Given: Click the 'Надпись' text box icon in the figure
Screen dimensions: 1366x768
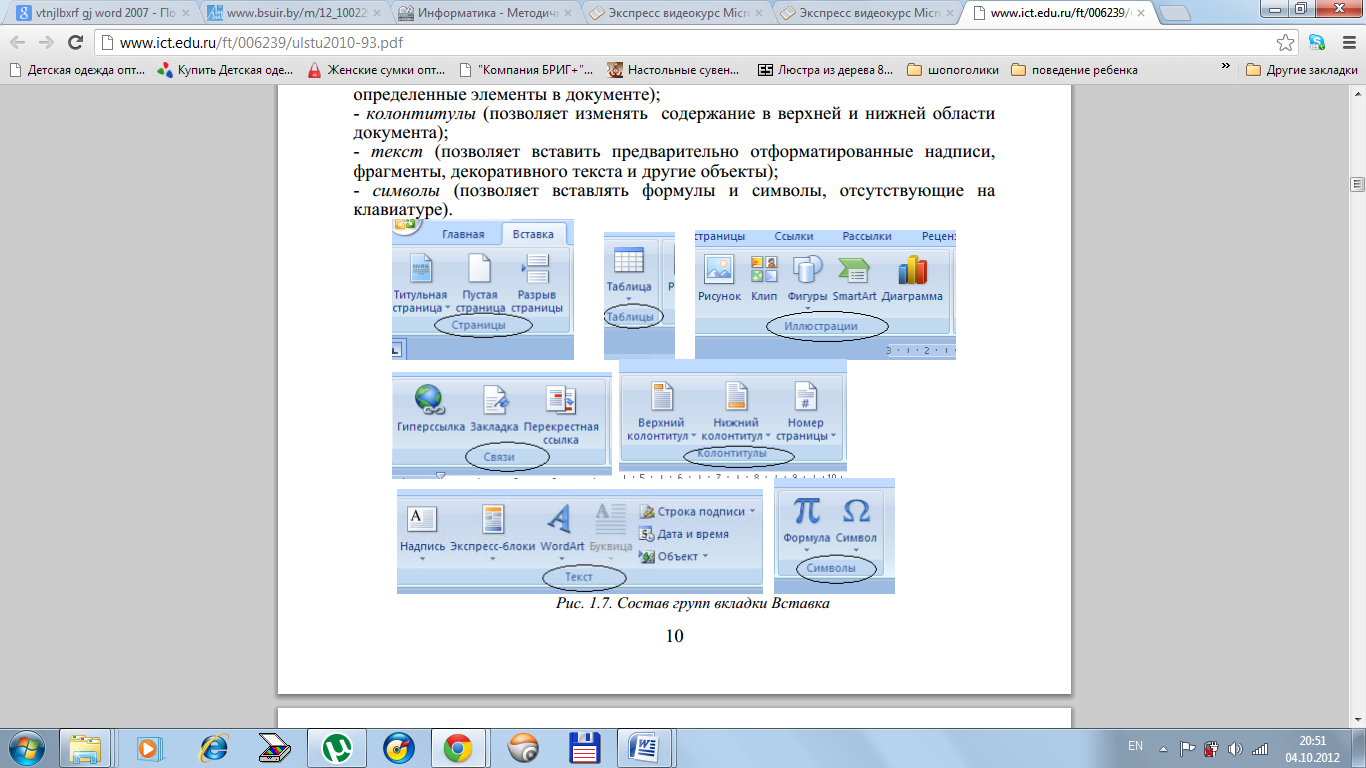Looking at the screenshot, I should 422,519.
